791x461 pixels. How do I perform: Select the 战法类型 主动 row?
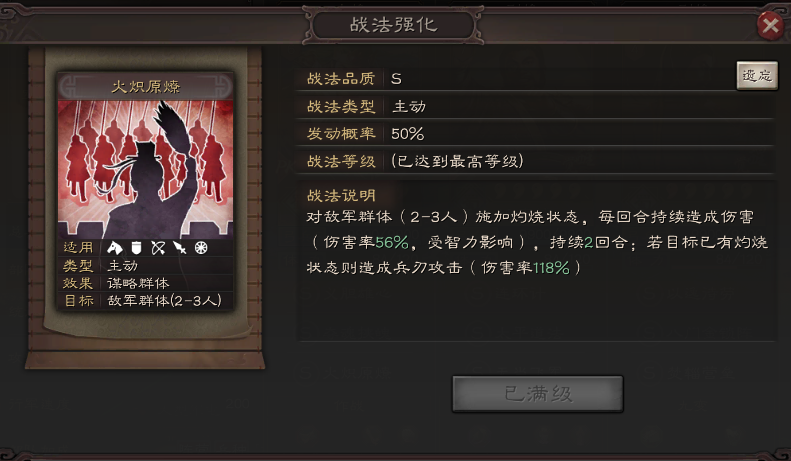(536, 106)
